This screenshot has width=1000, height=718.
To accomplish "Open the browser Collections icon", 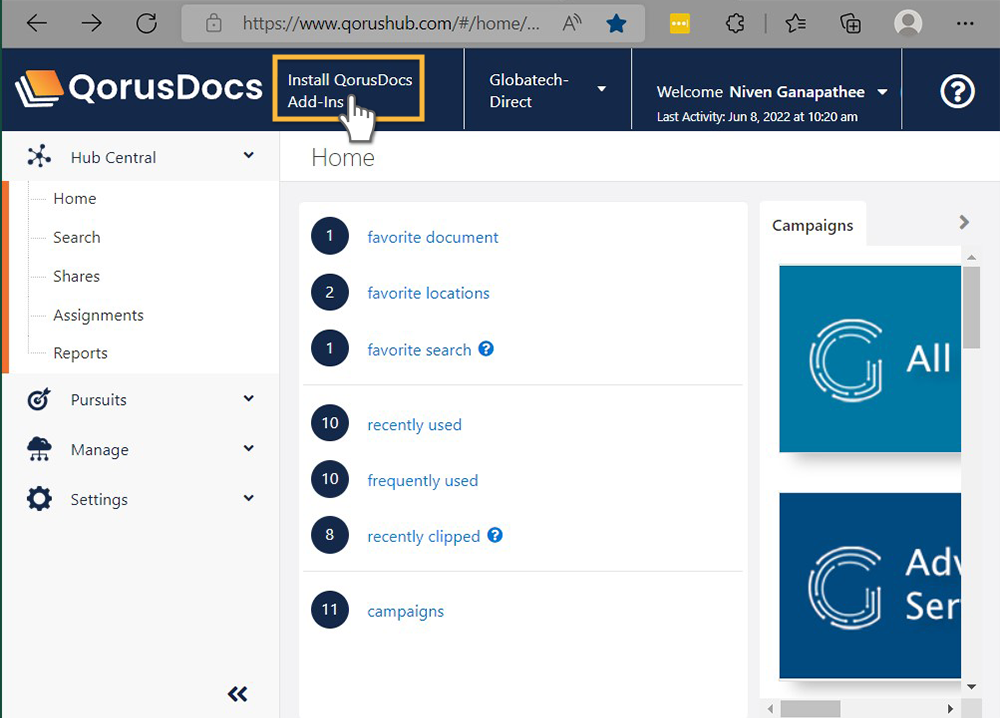I will (850, 24).
